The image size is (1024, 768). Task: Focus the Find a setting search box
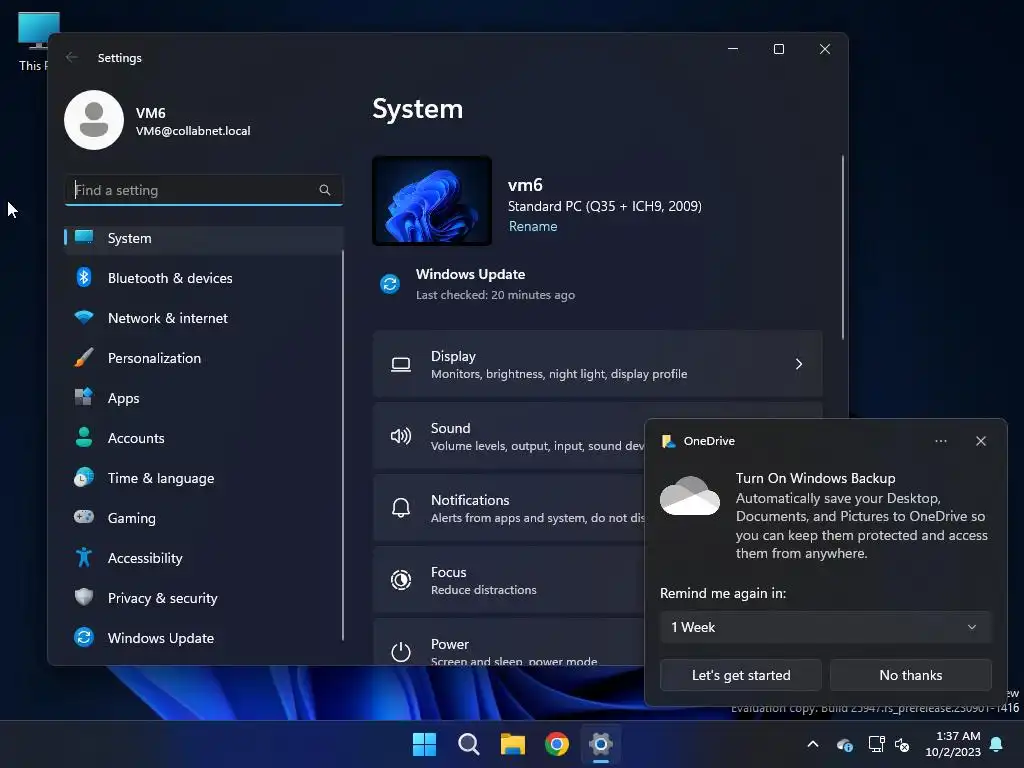click(x=204, y=190)
